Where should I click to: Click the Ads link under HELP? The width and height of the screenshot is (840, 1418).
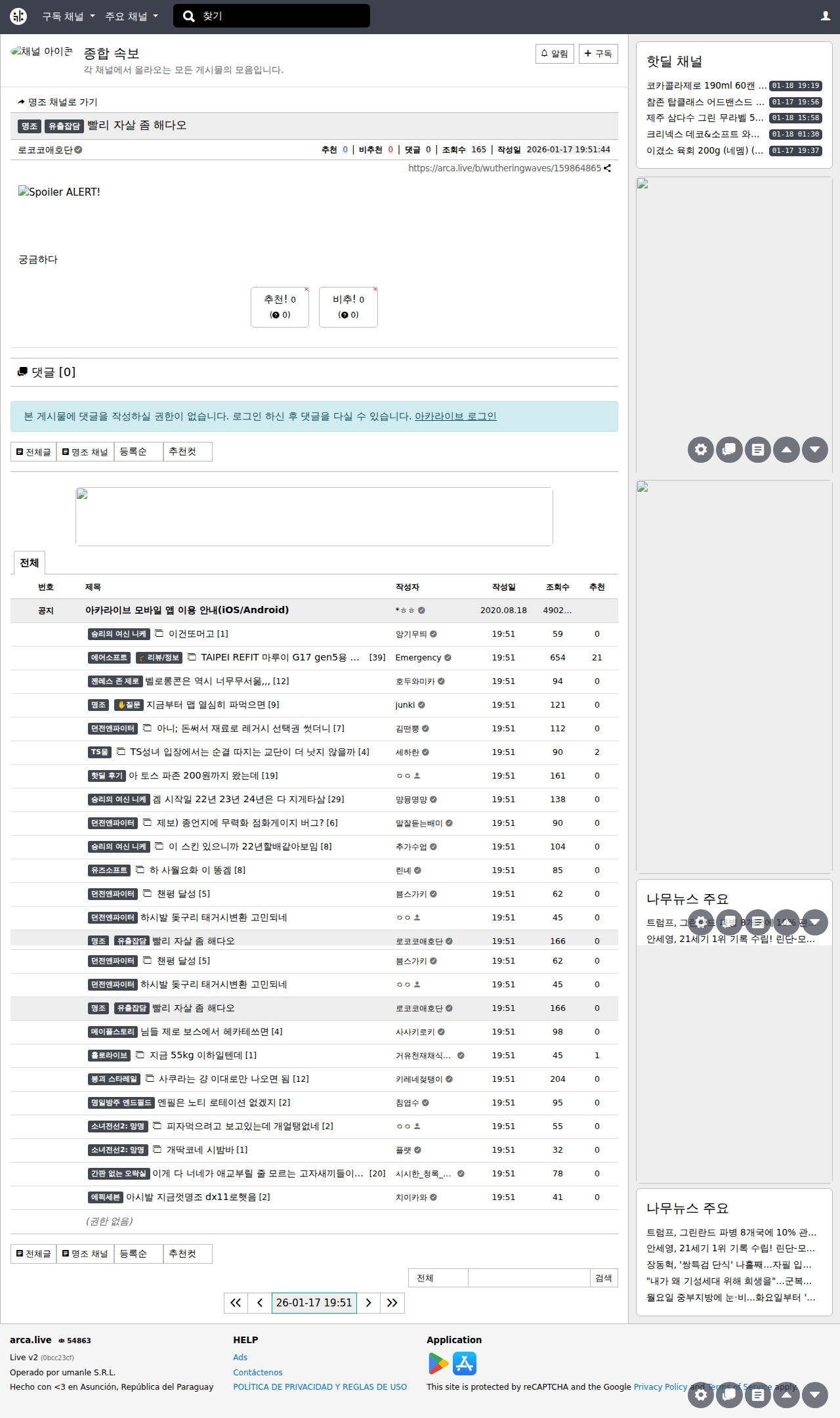coord(240,1357)
